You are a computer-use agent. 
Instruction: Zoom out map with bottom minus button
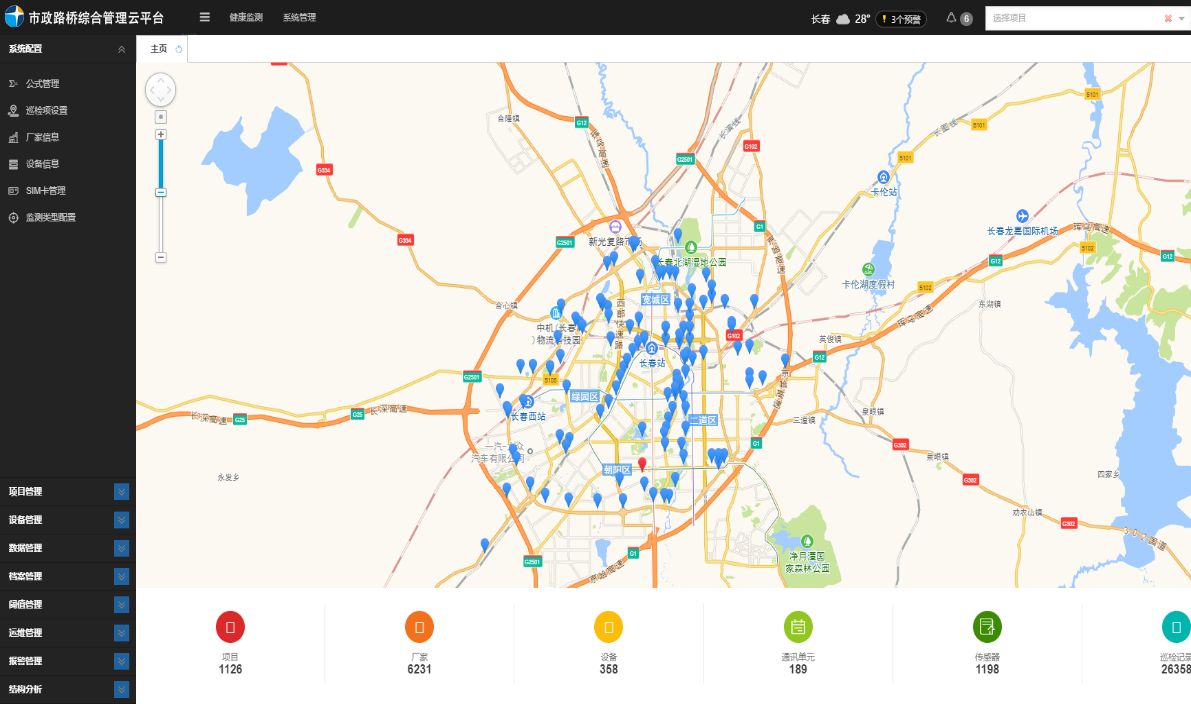coord(160,257)
